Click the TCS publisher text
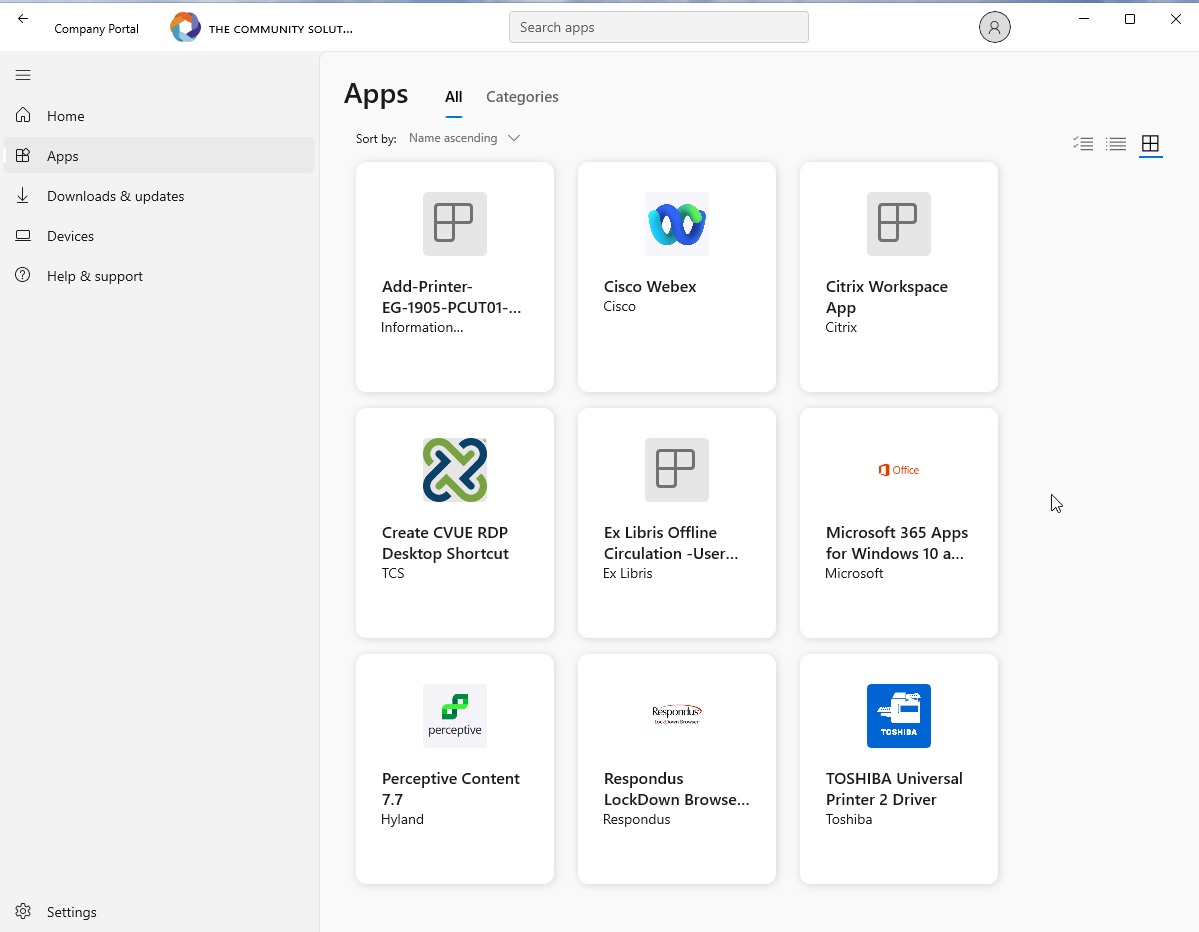 pos(393,573)
